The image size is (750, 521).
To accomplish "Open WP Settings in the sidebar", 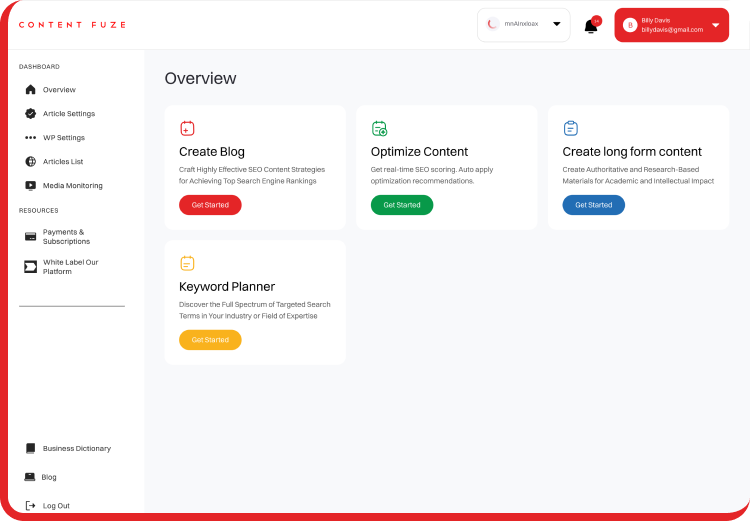I will (x=63, y=138).
